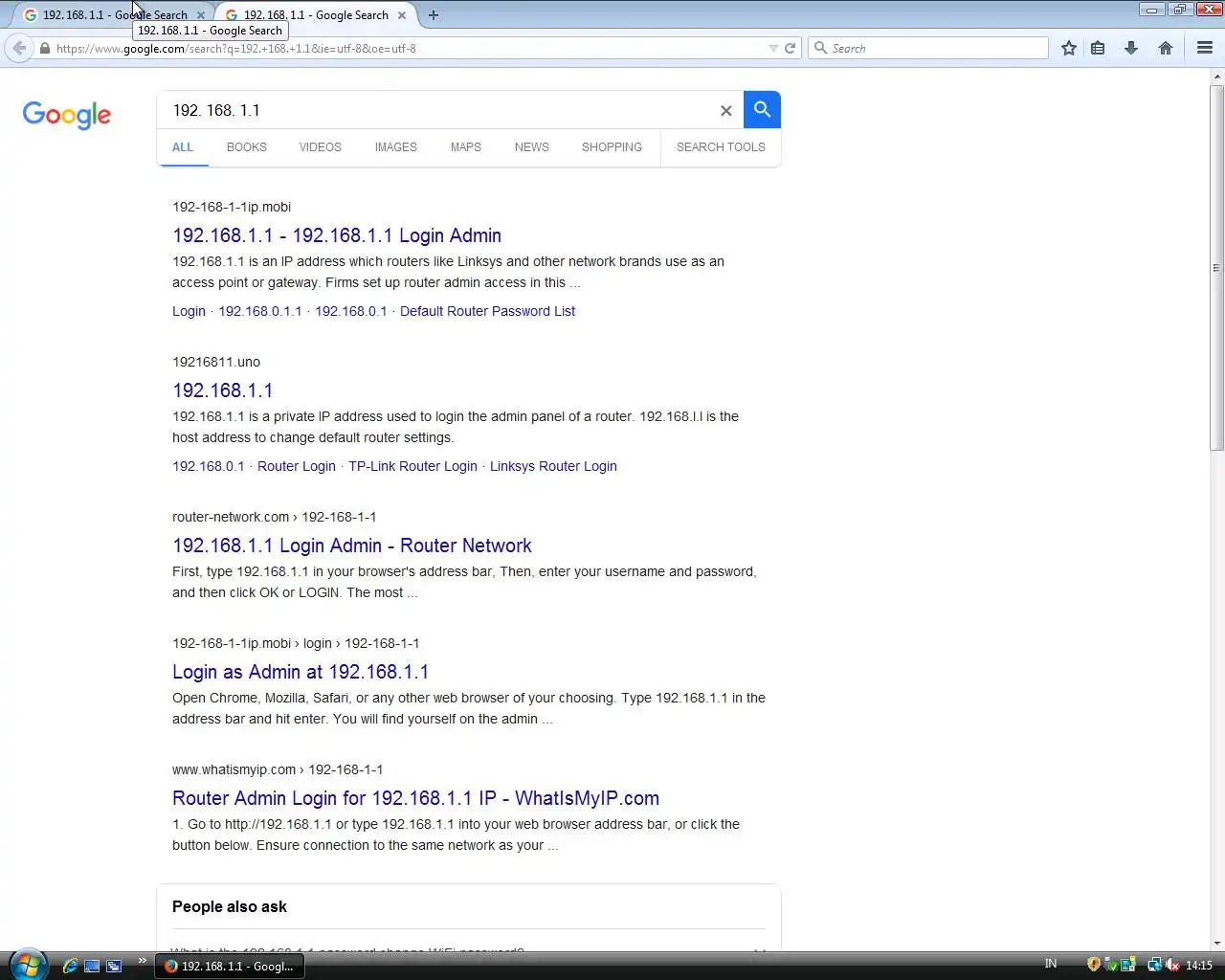Close the first Google Search tab
This screenshot has height=980, width=1225.
coord(201,15)
